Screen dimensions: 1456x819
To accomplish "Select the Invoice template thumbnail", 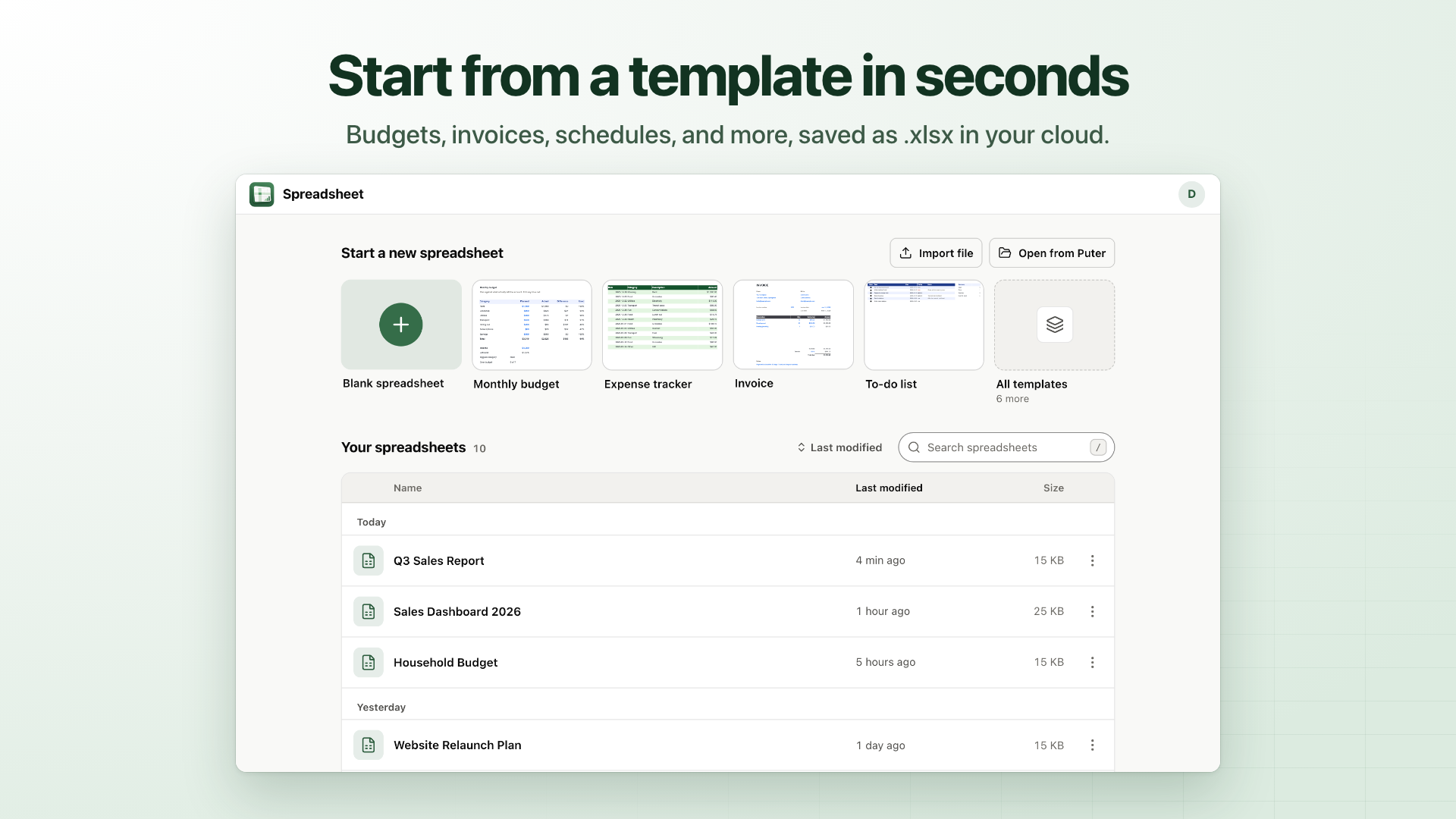I will [793, 325].
